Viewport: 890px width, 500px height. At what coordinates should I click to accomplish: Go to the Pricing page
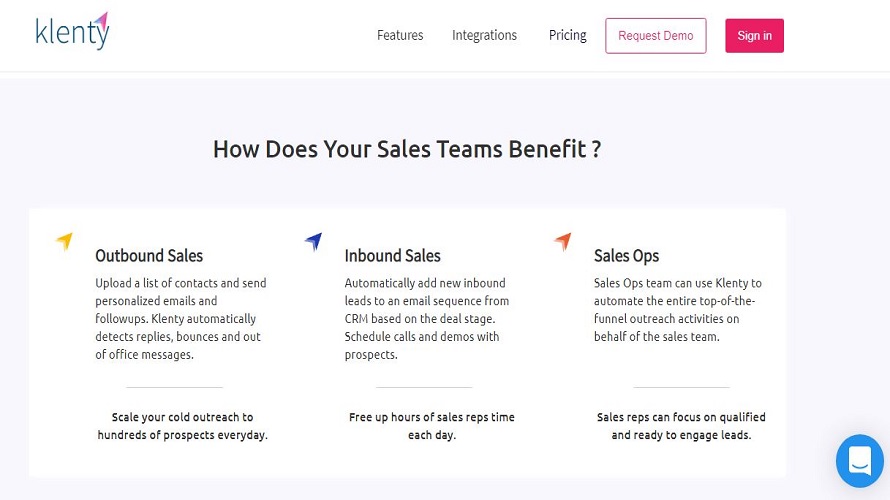[568, 35]
